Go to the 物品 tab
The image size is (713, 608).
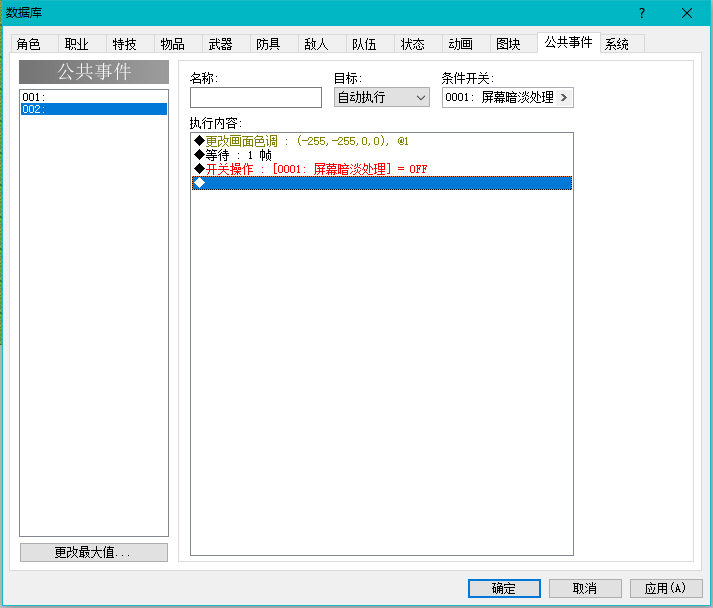click(x=178, y=44)
